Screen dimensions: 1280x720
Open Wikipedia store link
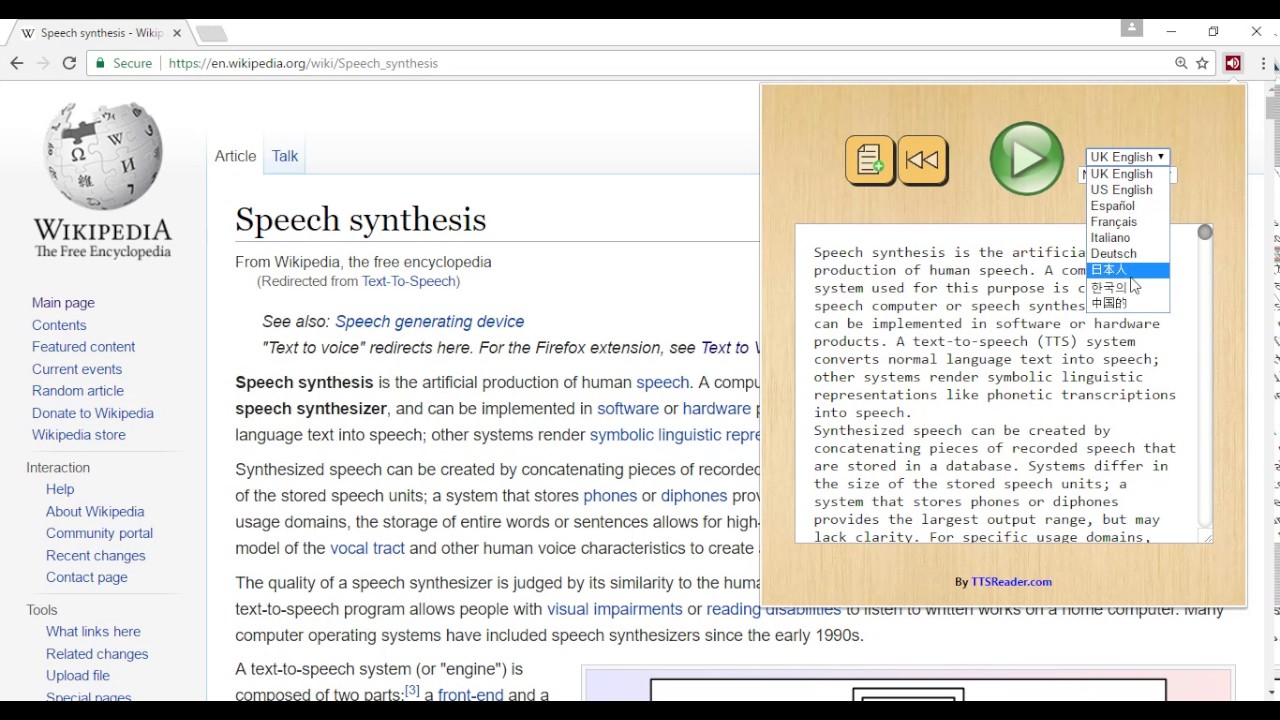pyautogui.click(x=79, y=435)
